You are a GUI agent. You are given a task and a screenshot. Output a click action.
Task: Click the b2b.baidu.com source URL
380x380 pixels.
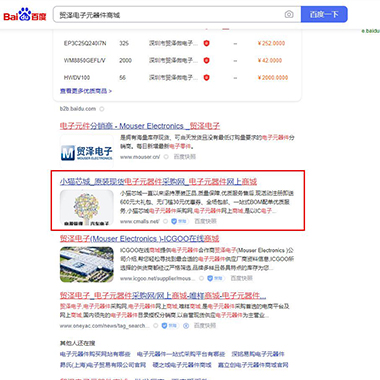tap(78, 109)
